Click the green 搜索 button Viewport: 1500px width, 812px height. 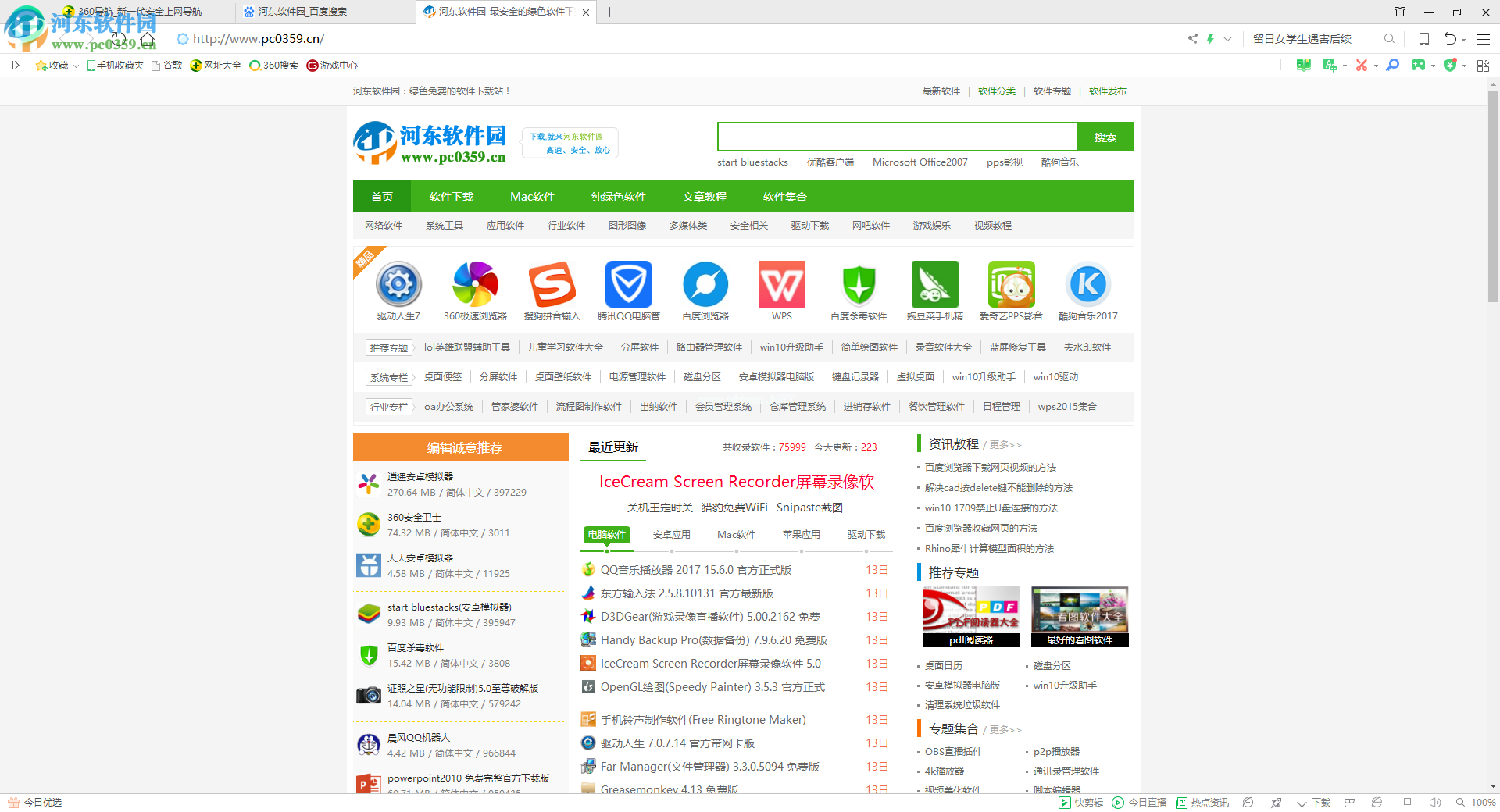click(1105, 137)
